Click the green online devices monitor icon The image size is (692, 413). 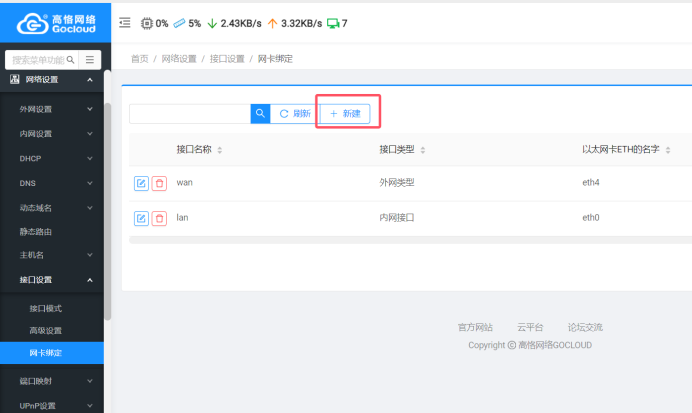pyautogui.click(x=333, y=23)
